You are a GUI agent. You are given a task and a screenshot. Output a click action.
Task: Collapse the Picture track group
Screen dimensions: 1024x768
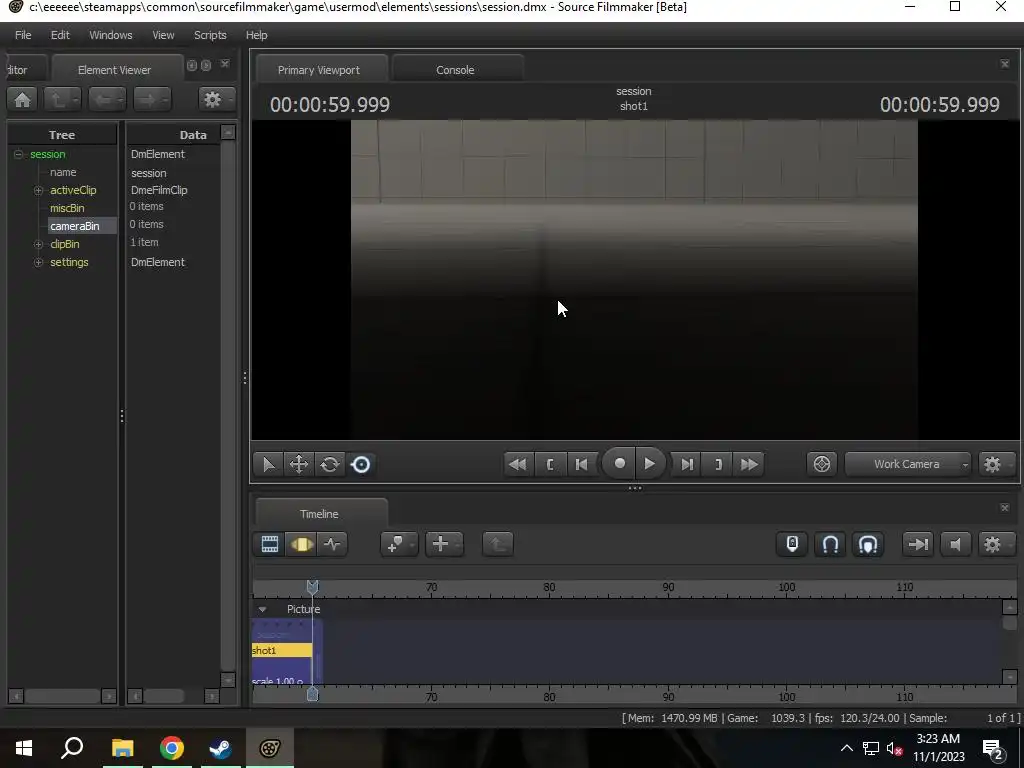coord(262,609)
